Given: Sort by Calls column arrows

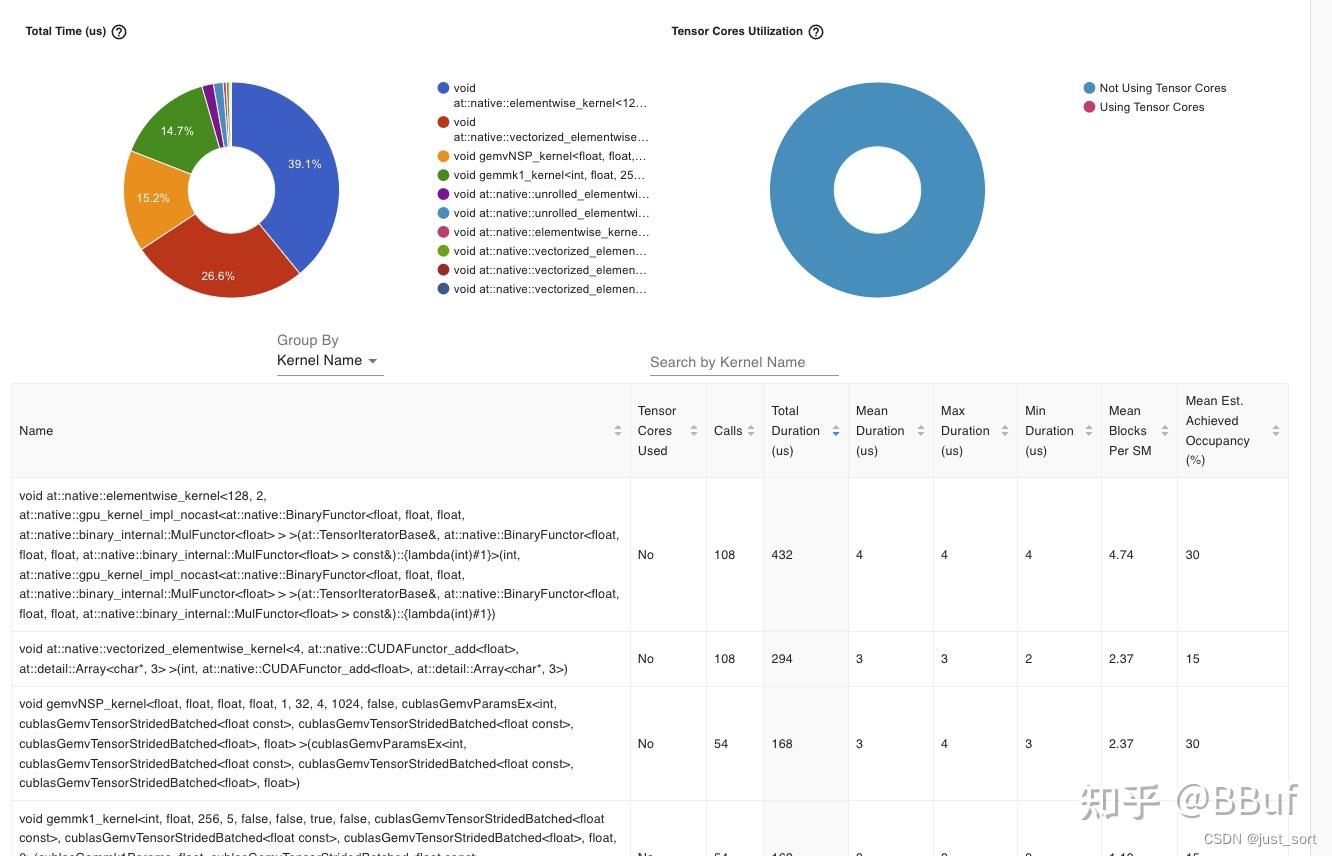Looking at the screenshot, I should pos(751,431).
